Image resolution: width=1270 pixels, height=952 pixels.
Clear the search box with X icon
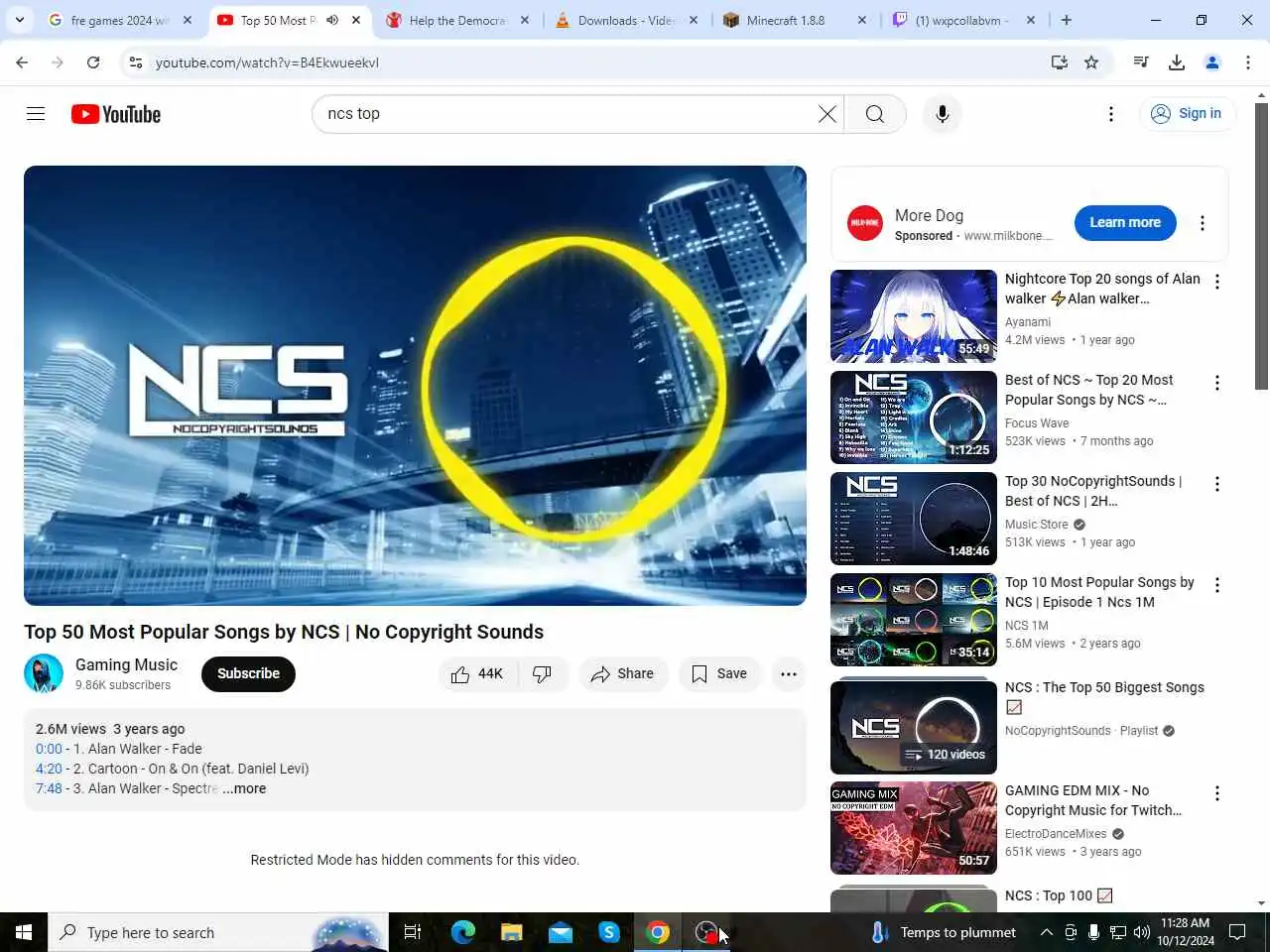click(826, 114)
